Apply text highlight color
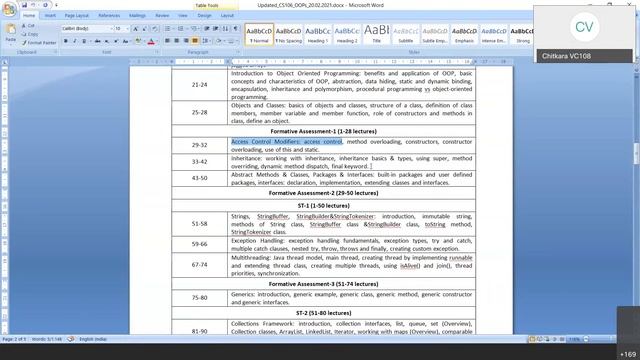Viewport: 640px width, 360px height. pos(138,40)
